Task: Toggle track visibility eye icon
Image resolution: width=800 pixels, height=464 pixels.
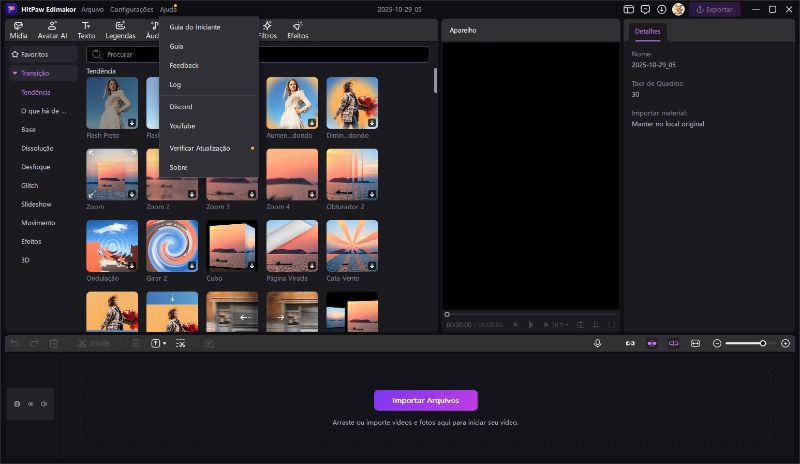Action: [30, 404]
